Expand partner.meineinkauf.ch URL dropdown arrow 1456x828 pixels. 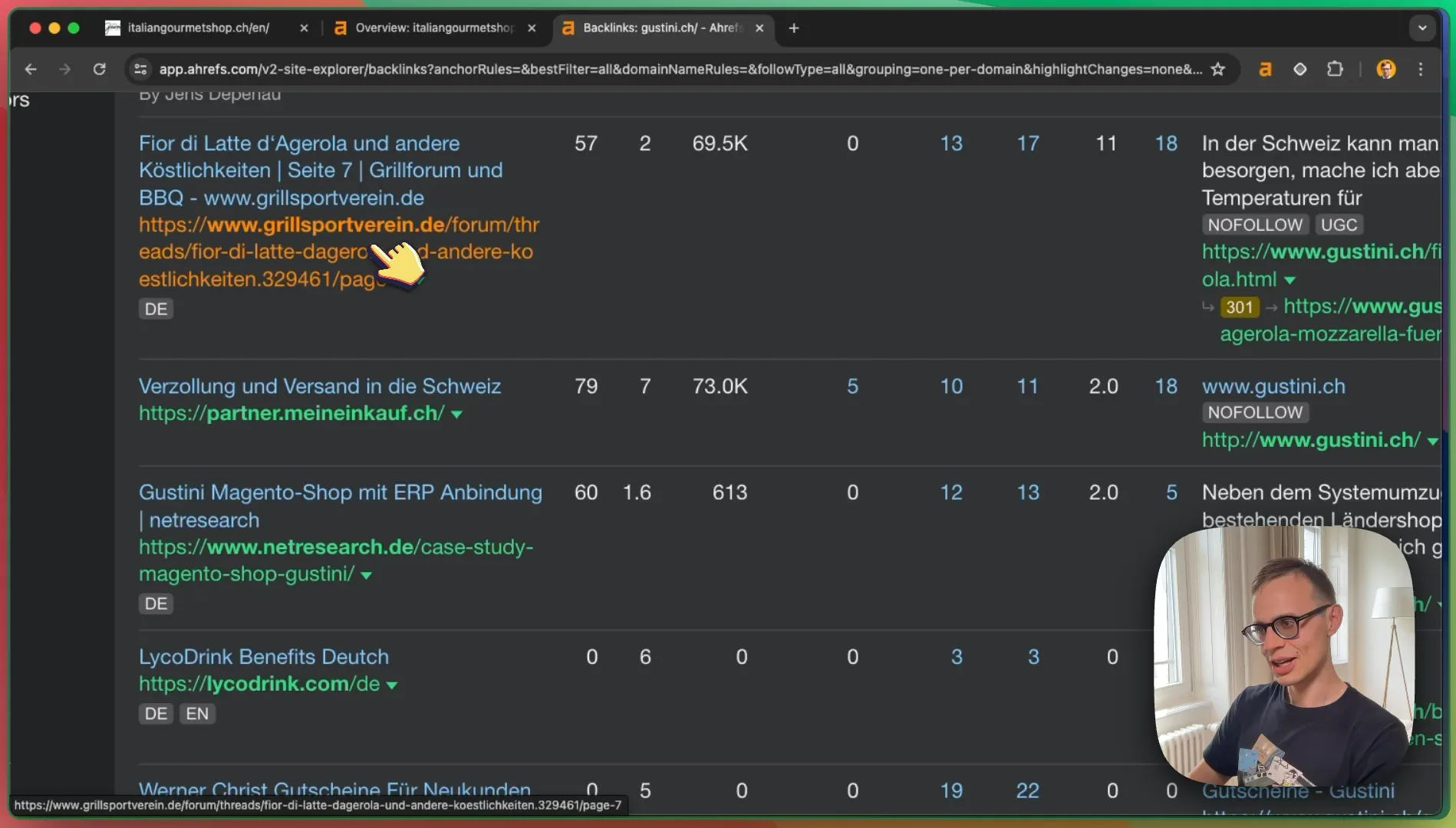point(457,415)
